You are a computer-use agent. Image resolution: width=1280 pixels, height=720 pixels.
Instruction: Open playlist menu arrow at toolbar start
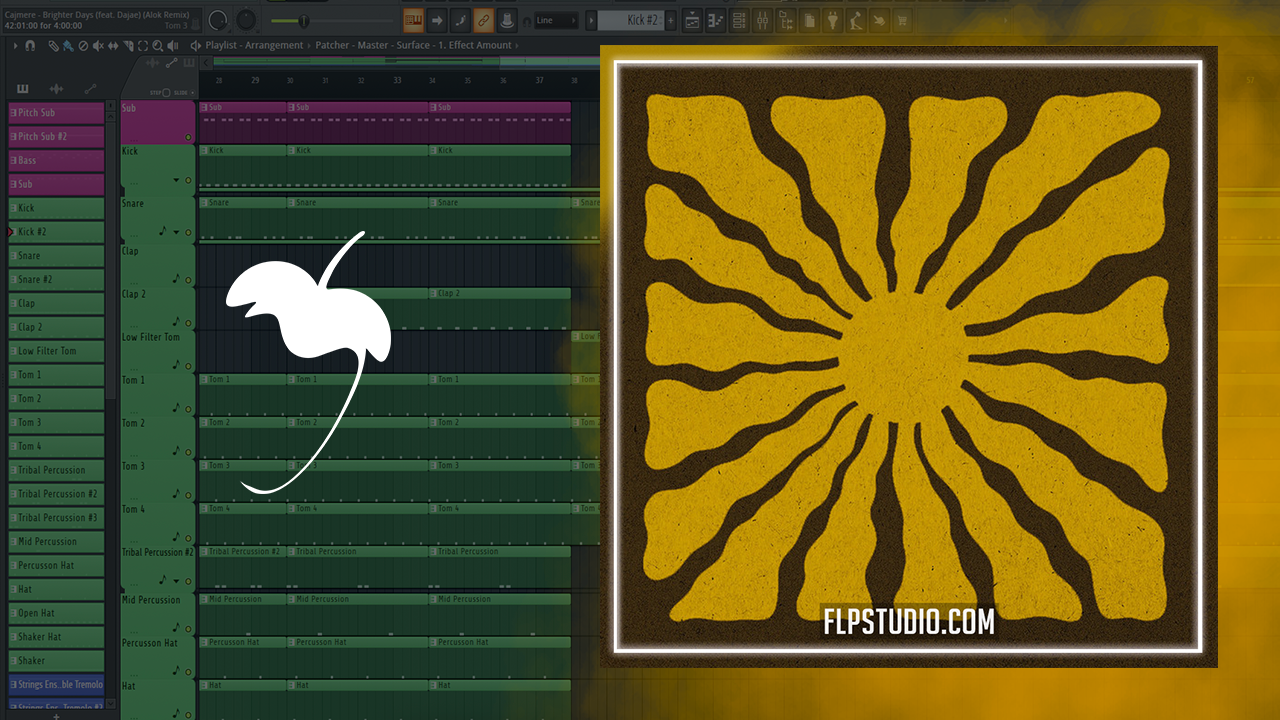(x=16, y=45)
